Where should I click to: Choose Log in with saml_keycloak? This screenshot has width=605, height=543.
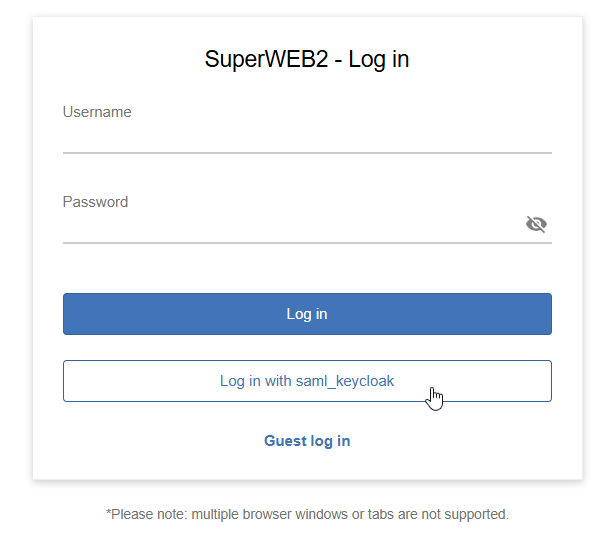pyautogui.click(x=306, y=381)
